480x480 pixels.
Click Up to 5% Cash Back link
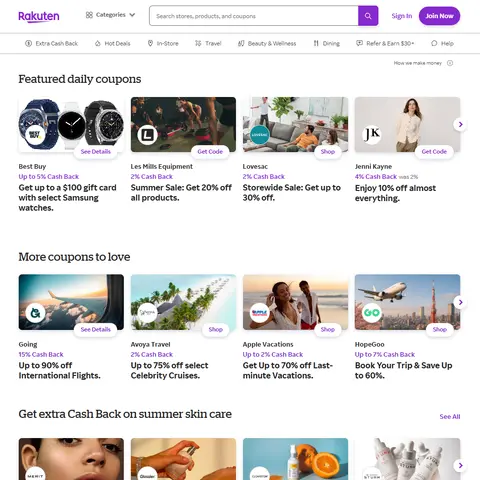(49, 177)
